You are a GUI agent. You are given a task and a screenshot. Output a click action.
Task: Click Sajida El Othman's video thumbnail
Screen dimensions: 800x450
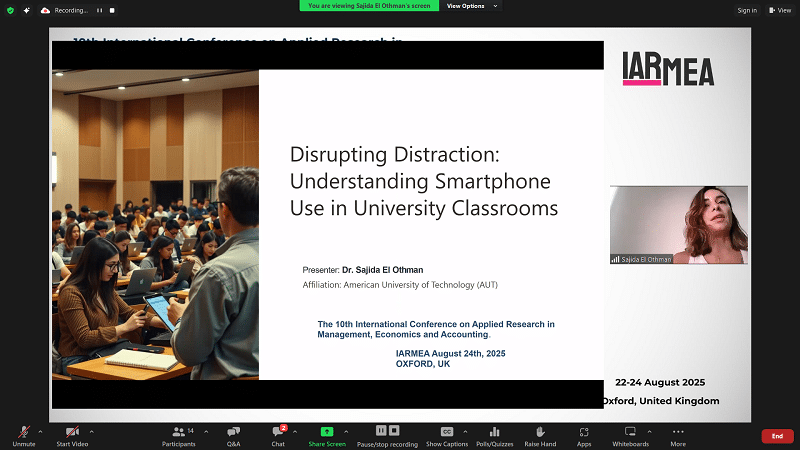click(x=679, y=225)
